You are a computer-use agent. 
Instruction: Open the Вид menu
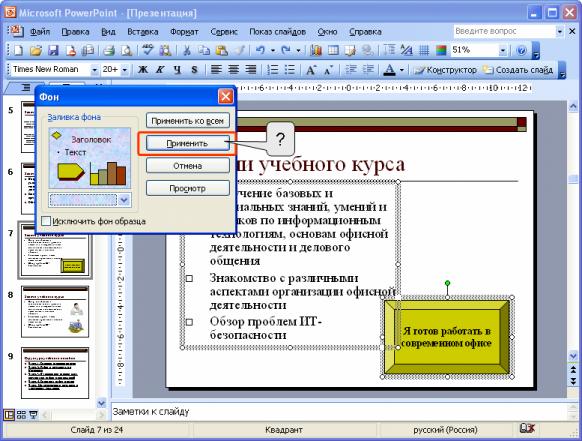tap(108, 32)
